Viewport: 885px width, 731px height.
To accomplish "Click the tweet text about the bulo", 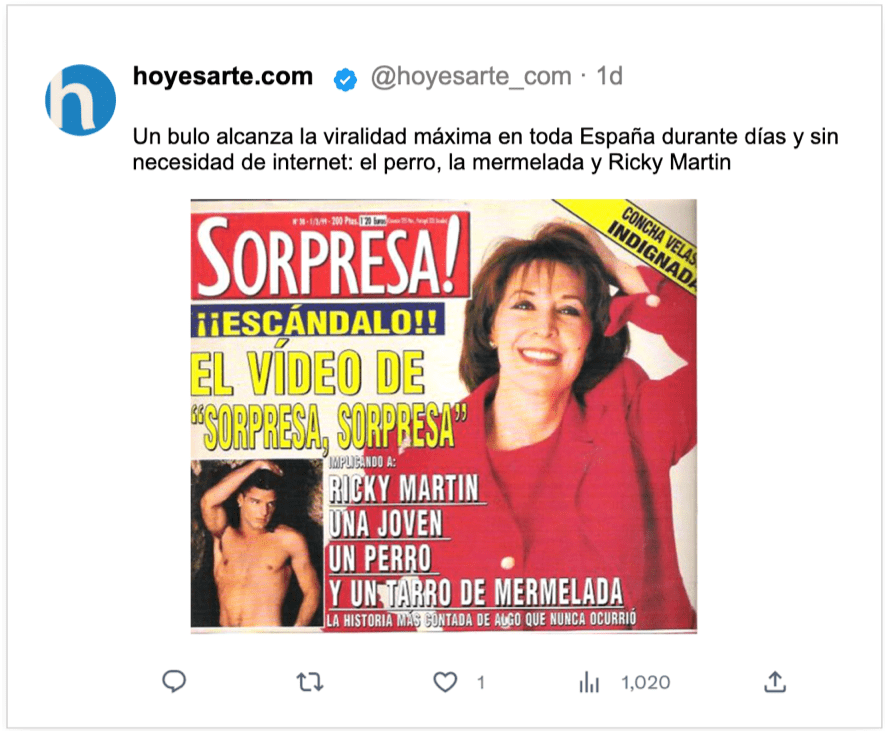I will tap(485, 149).
